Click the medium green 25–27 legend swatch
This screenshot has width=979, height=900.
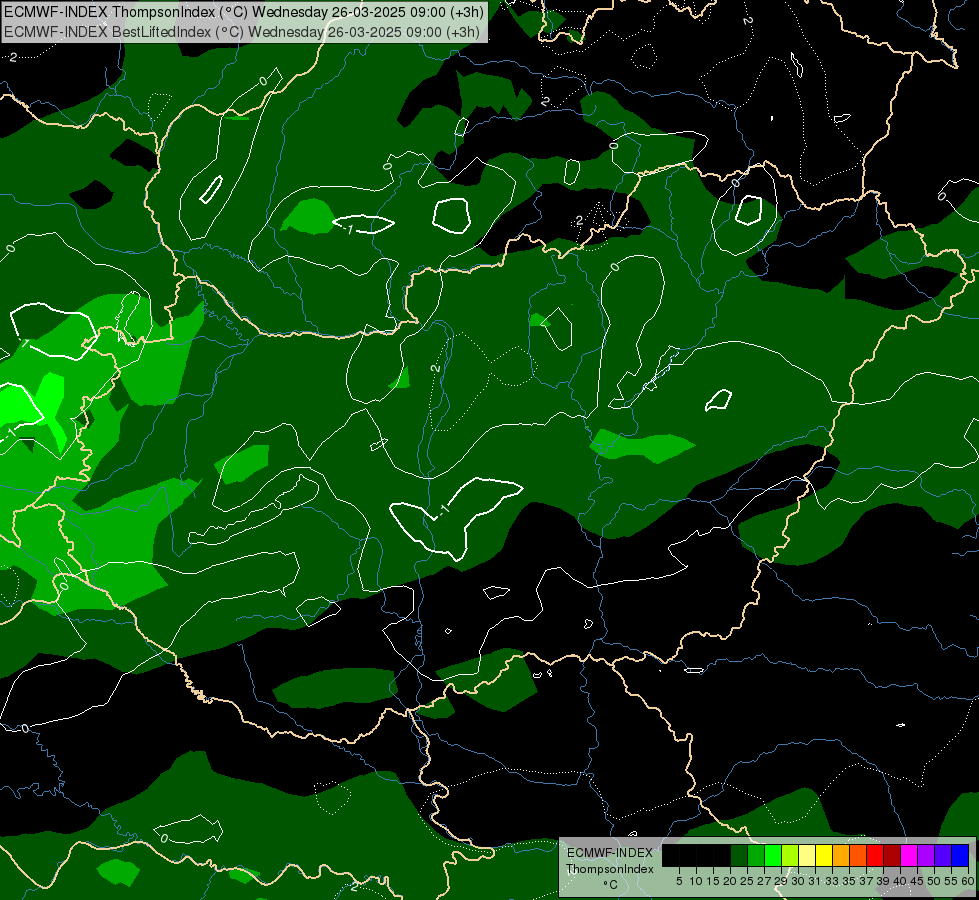pos(756,855)
